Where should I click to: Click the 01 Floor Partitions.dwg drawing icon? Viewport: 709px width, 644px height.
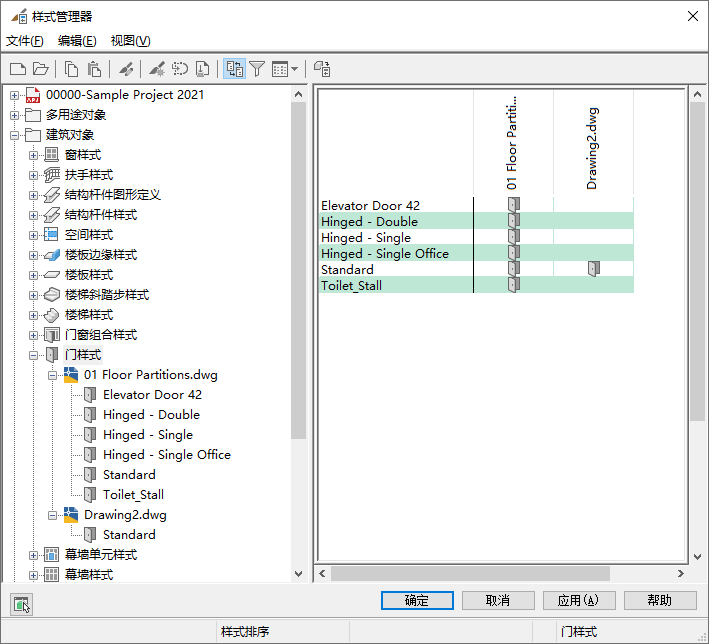tap(71, 375)
